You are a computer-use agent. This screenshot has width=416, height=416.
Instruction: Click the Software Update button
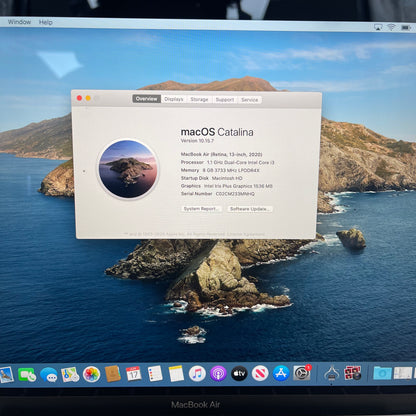click(x=250, y=209)
